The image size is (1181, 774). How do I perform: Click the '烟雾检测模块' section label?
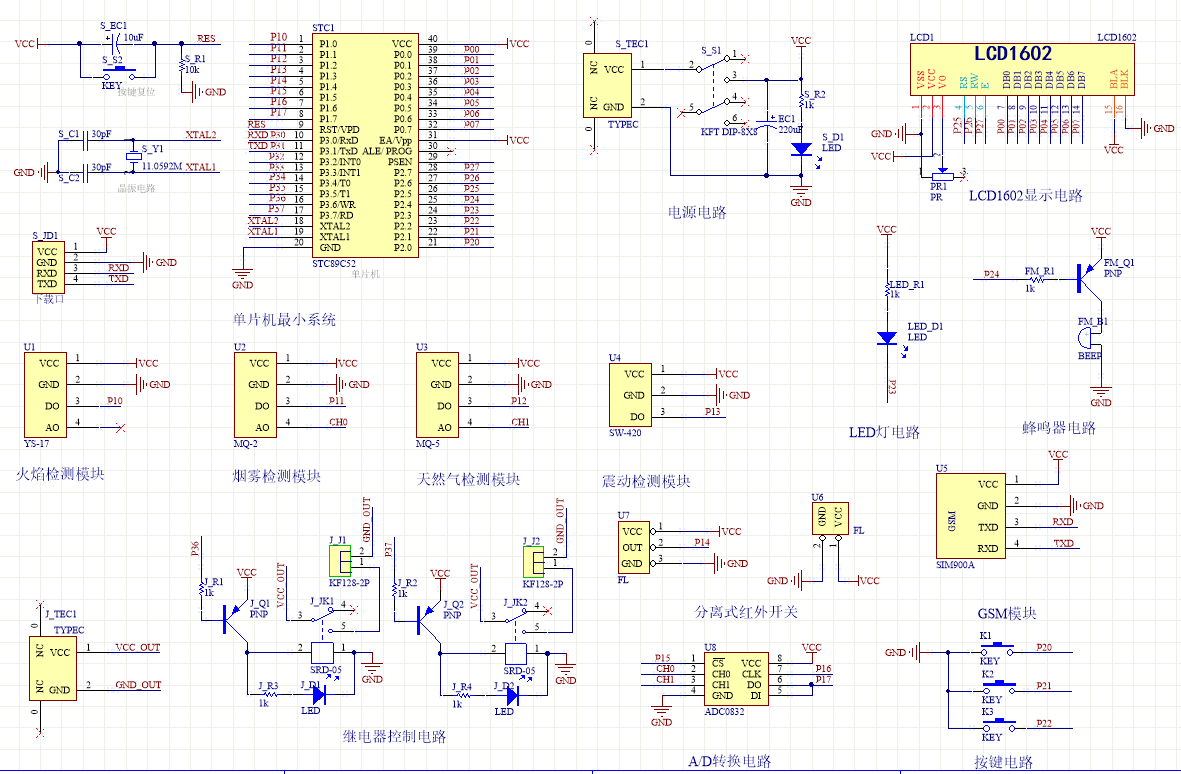point(276,476)
